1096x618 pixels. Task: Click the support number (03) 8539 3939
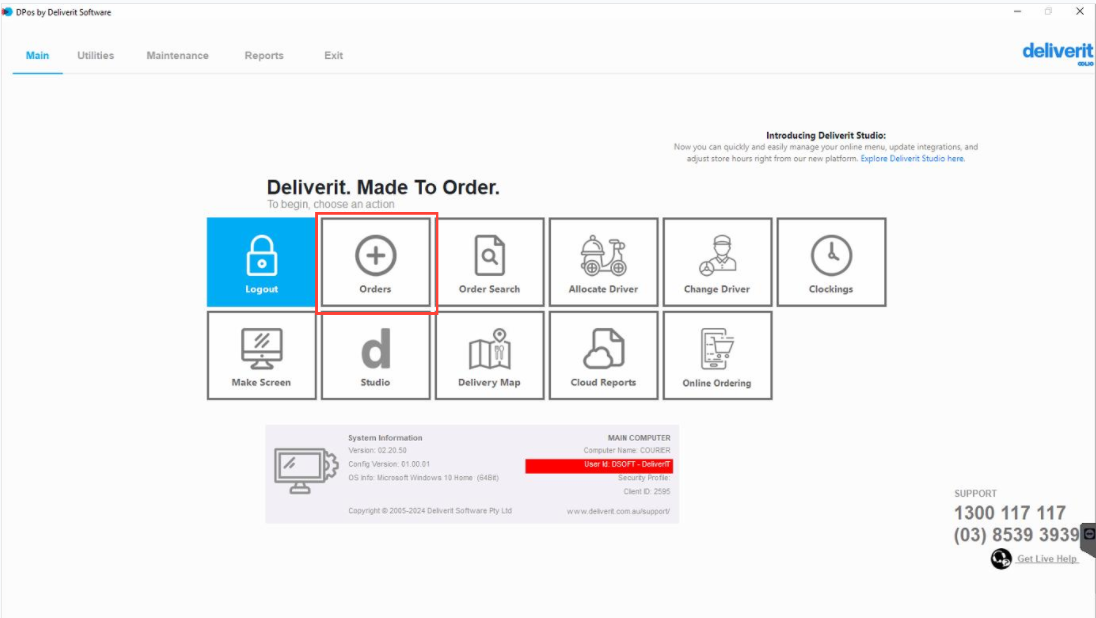tap(1016, 535)
